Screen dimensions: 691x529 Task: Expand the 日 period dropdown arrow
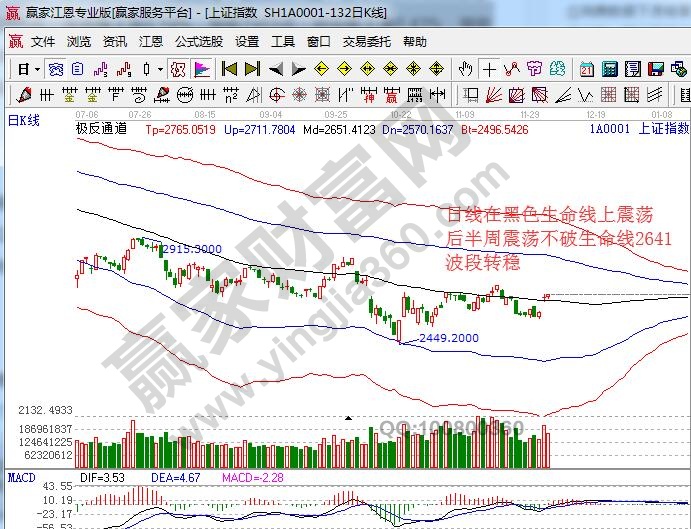pos(37,69)
